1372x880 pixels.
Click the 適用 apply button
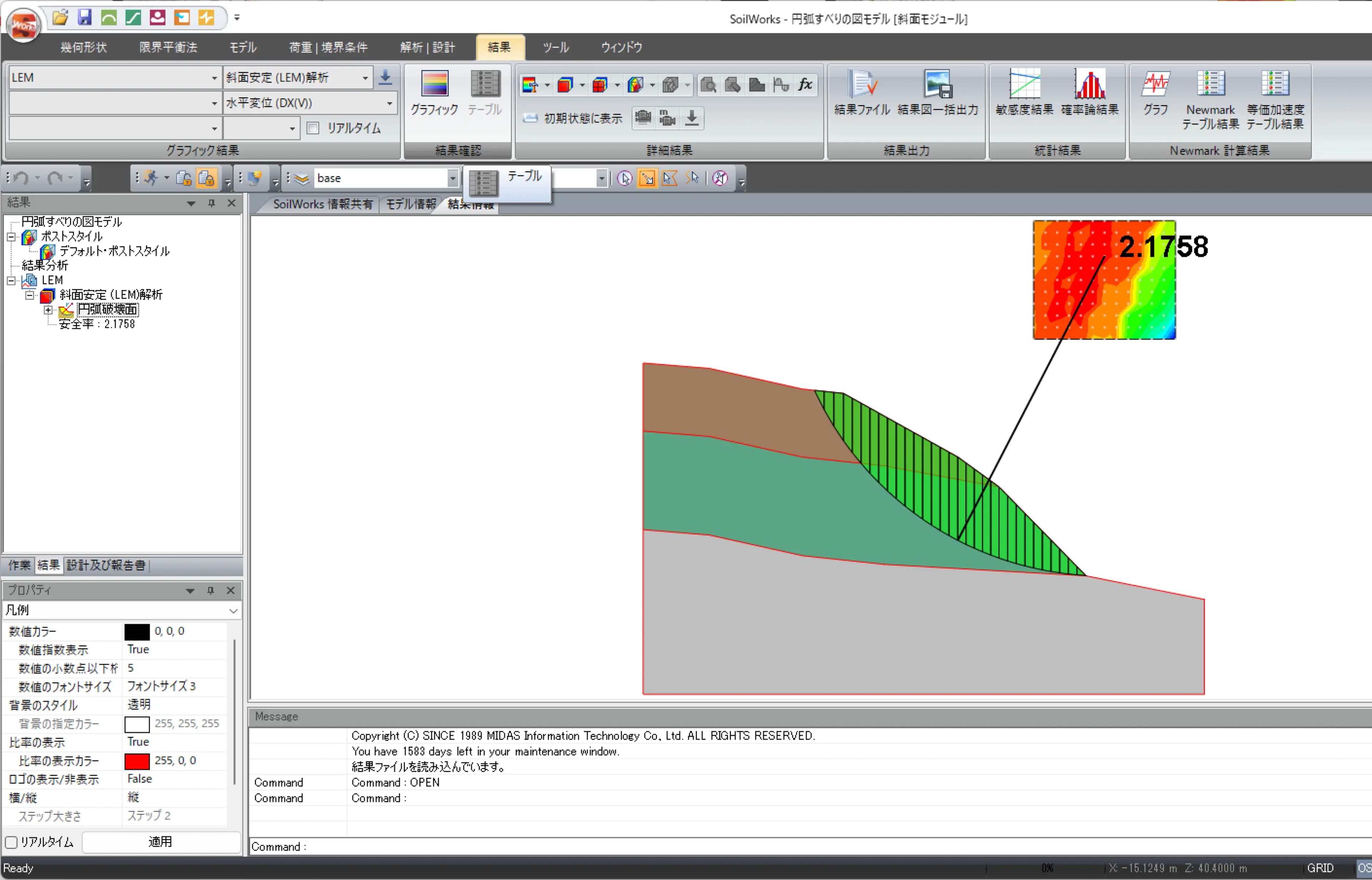click(x=160, y=842)
